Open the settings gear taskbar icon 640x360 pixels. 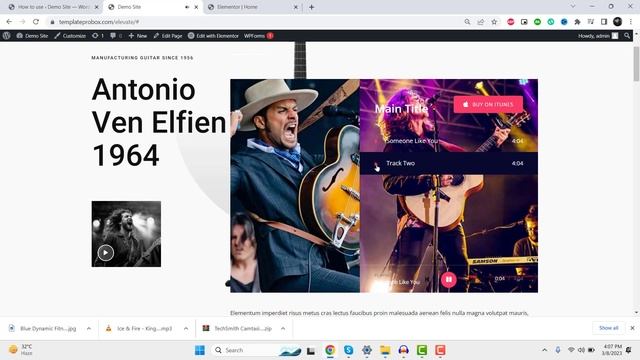367,350
